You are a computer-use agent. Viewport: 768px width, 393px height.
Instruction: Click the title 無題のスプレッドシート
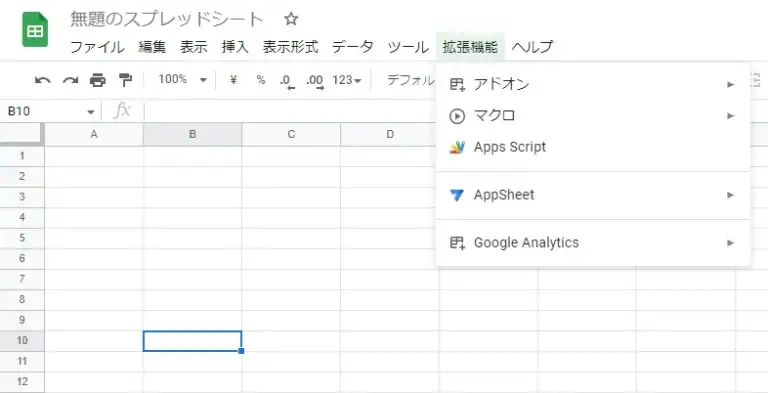pos(167,20)
